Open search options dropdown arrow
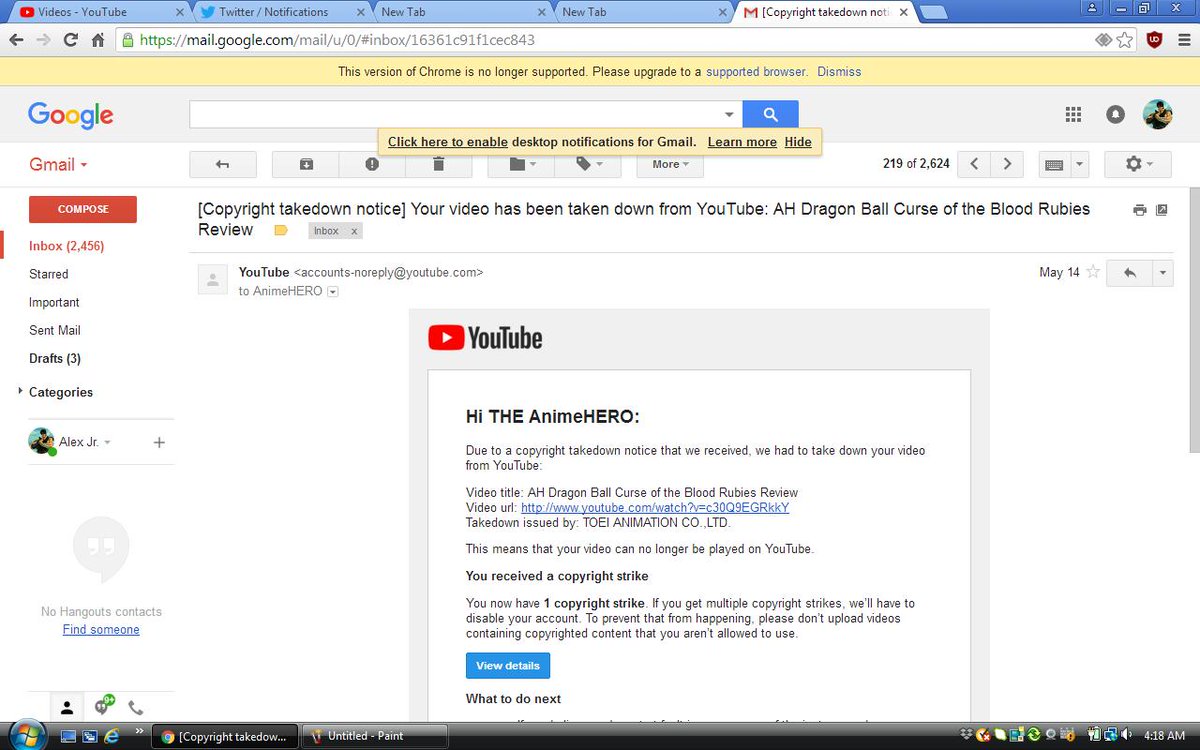This screenshot has width=1200, height=750. point(729,114)
